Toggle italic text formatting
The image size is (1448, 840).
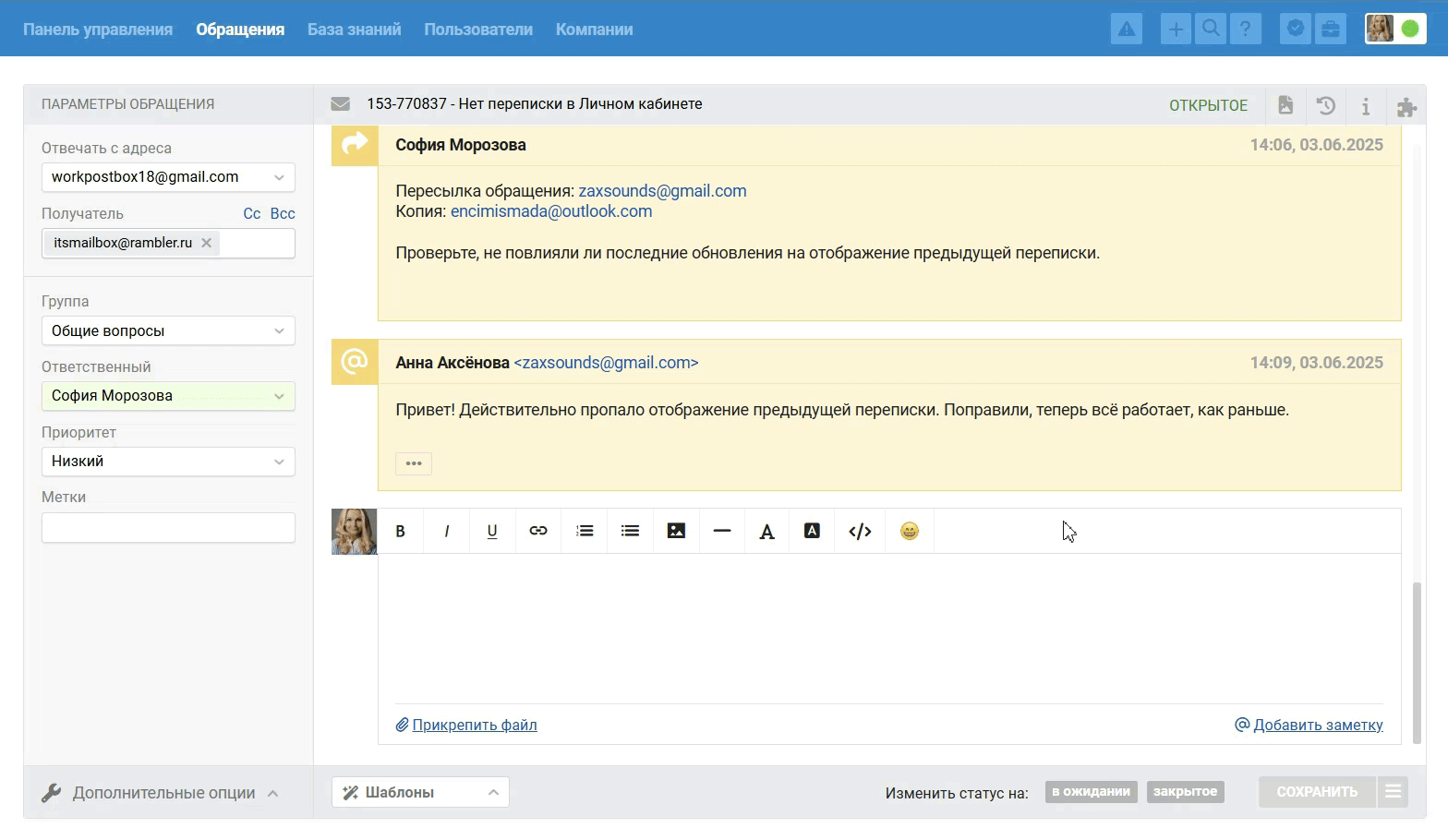pyautogui.click(x=447, y=531)
